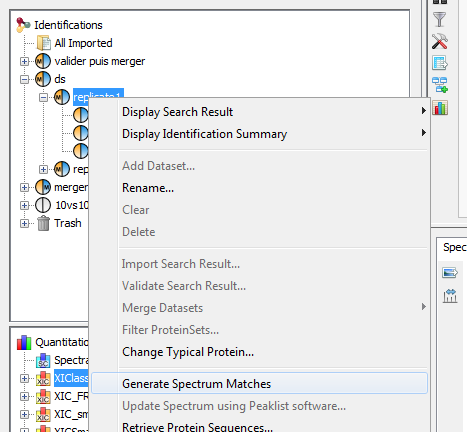This screenshot has width=467, height=432.
Task: Click Import Search Result... menu entry
Action: coord(259,264)
